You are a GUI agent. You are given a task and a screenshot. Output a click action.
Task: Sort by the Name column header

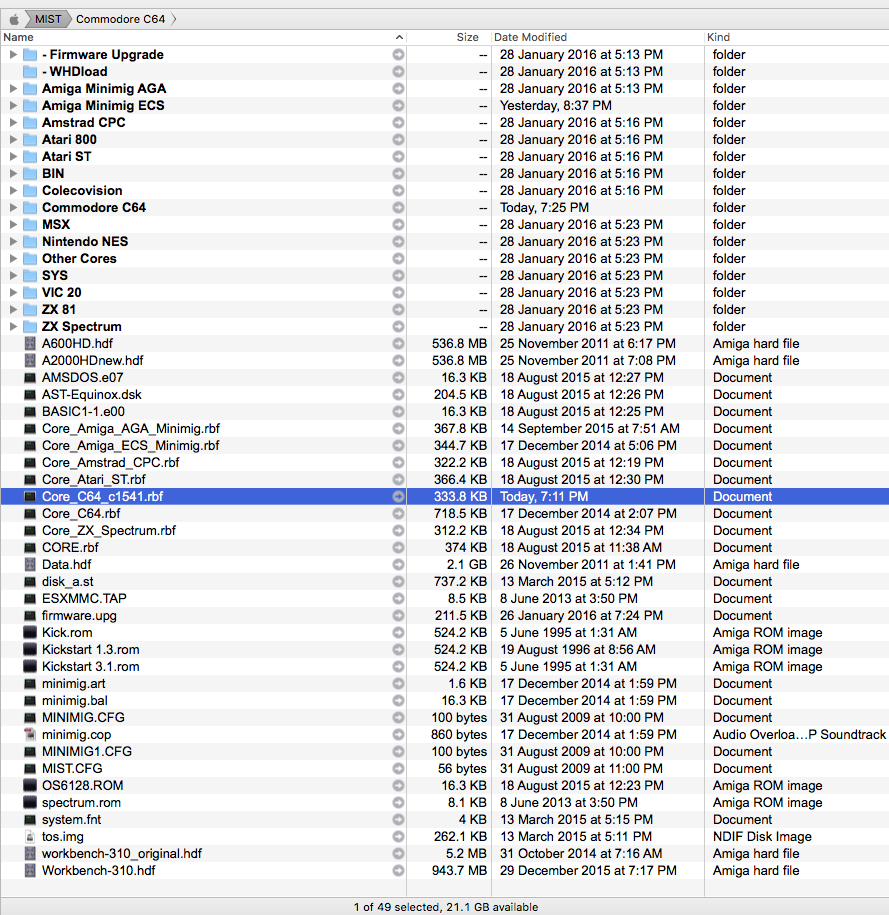pyautogui.click(x=18, y=37)
